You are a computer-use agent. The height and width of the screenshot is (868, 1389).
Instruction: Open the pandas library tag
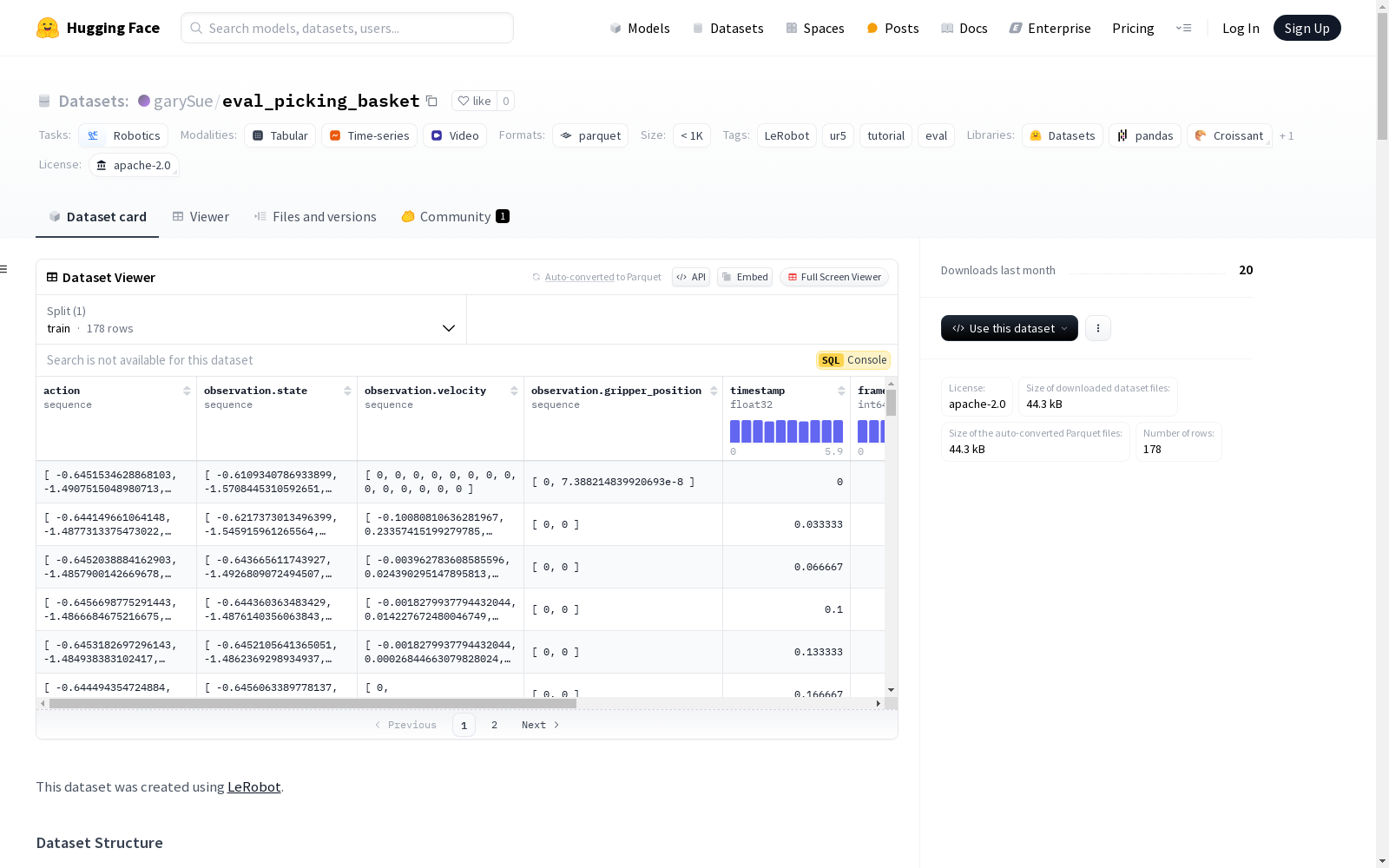(x=1145, y=135)
